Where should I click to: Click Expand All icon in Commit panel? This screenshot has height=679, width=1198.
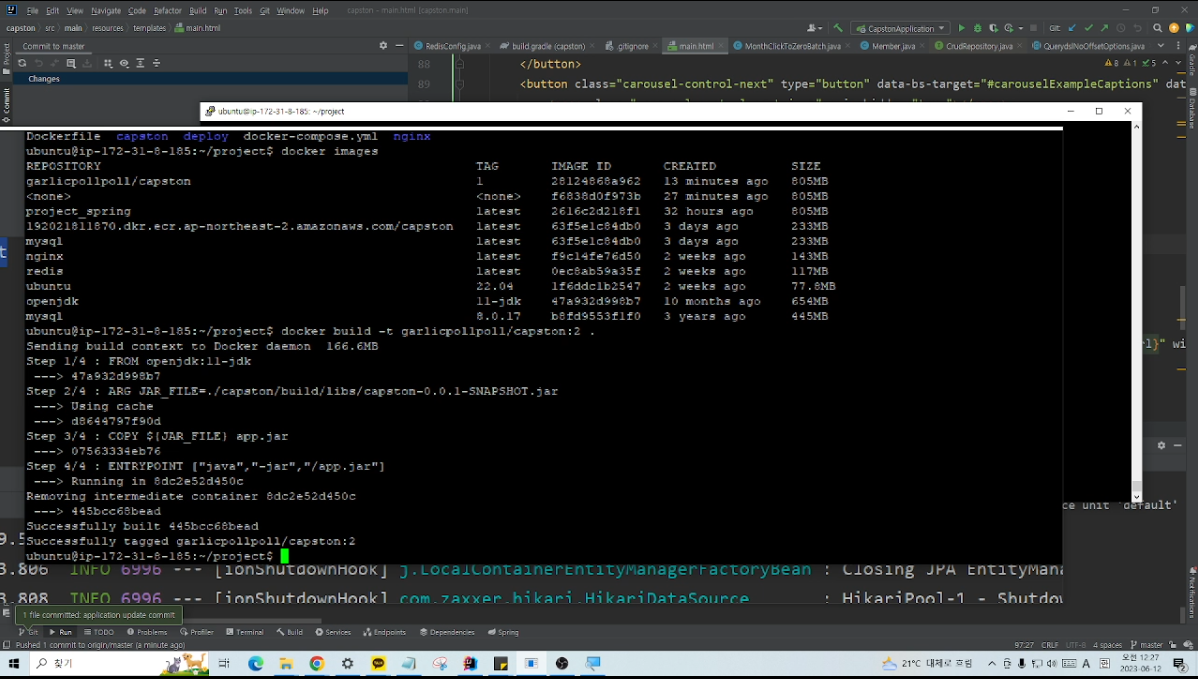pyautogui.click(x=140, y=63)
